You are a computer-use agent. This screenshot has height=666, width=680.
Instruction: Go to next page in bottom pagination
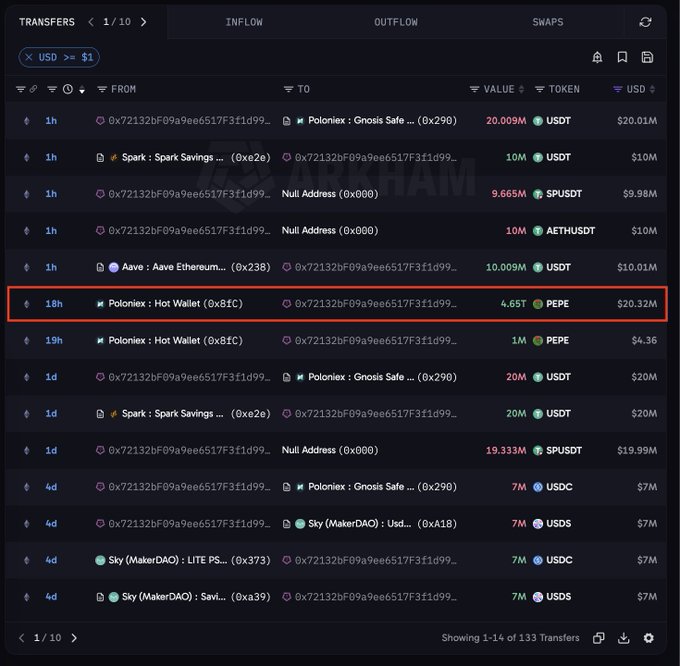coord(74,638)
